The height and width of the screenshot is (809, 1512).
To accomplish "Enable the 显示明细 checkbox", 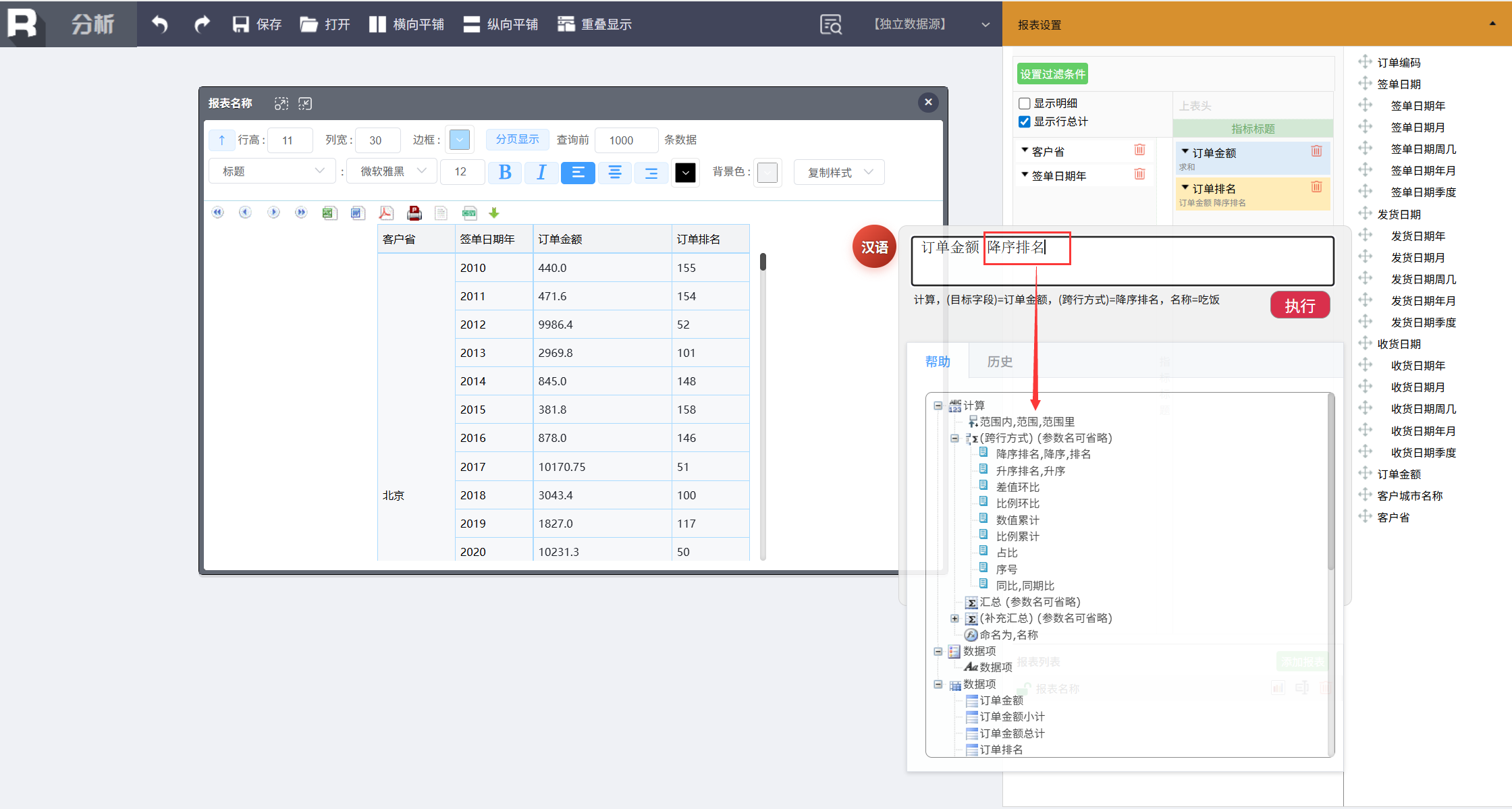I will [x=1024, y=103].
